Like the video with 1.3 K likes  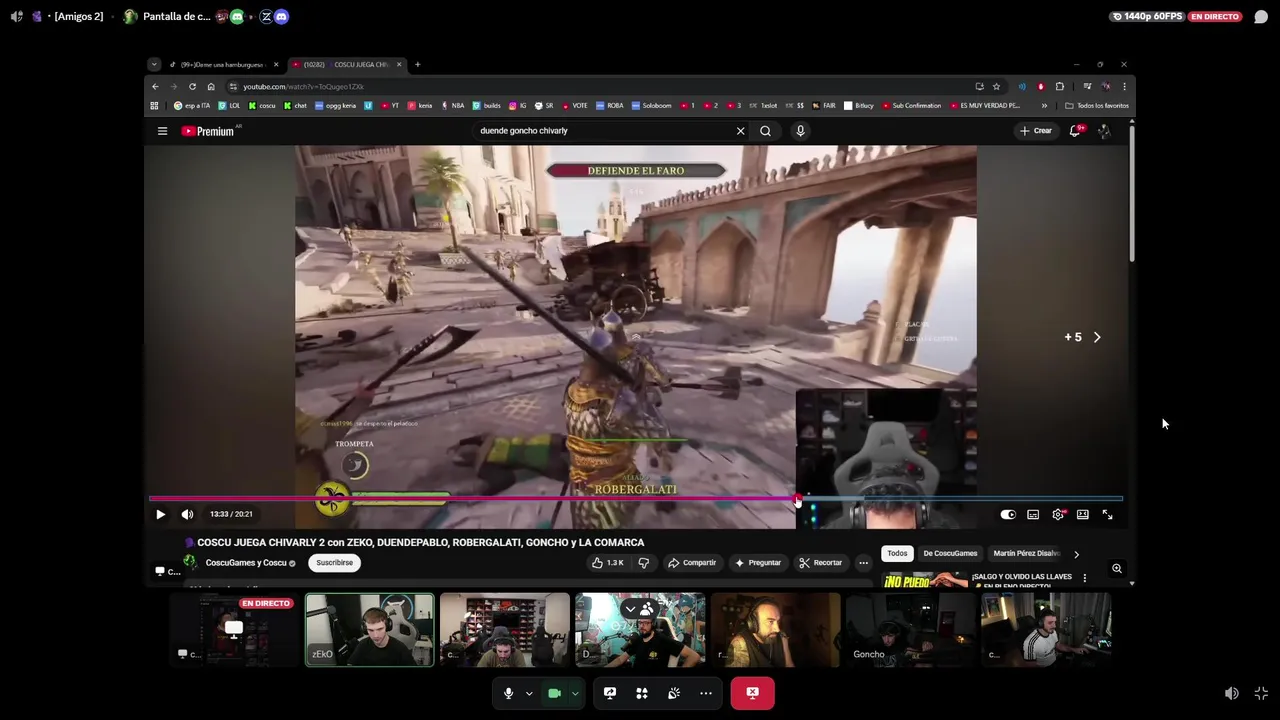click(x=609, y=563)
